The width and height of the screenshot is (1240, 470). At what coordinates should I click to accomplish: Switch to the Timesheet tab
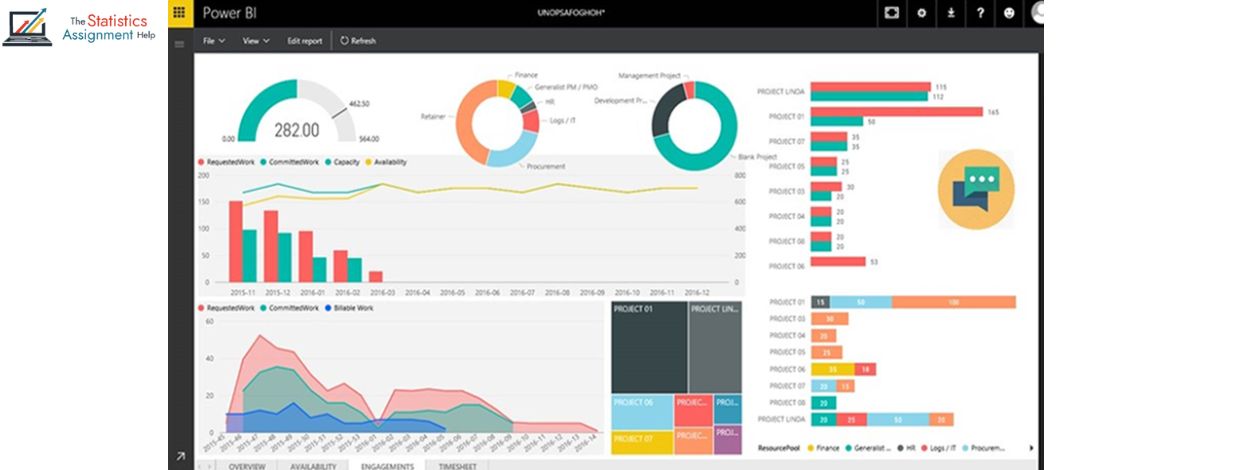(456, 465)
